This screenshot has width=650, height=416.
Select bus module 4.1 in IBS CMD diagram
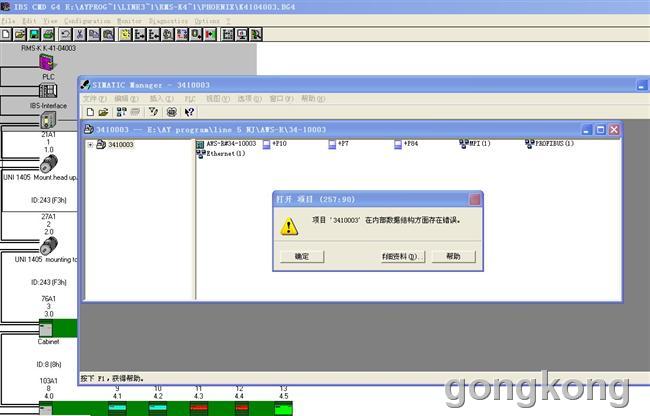click(117, 408)
